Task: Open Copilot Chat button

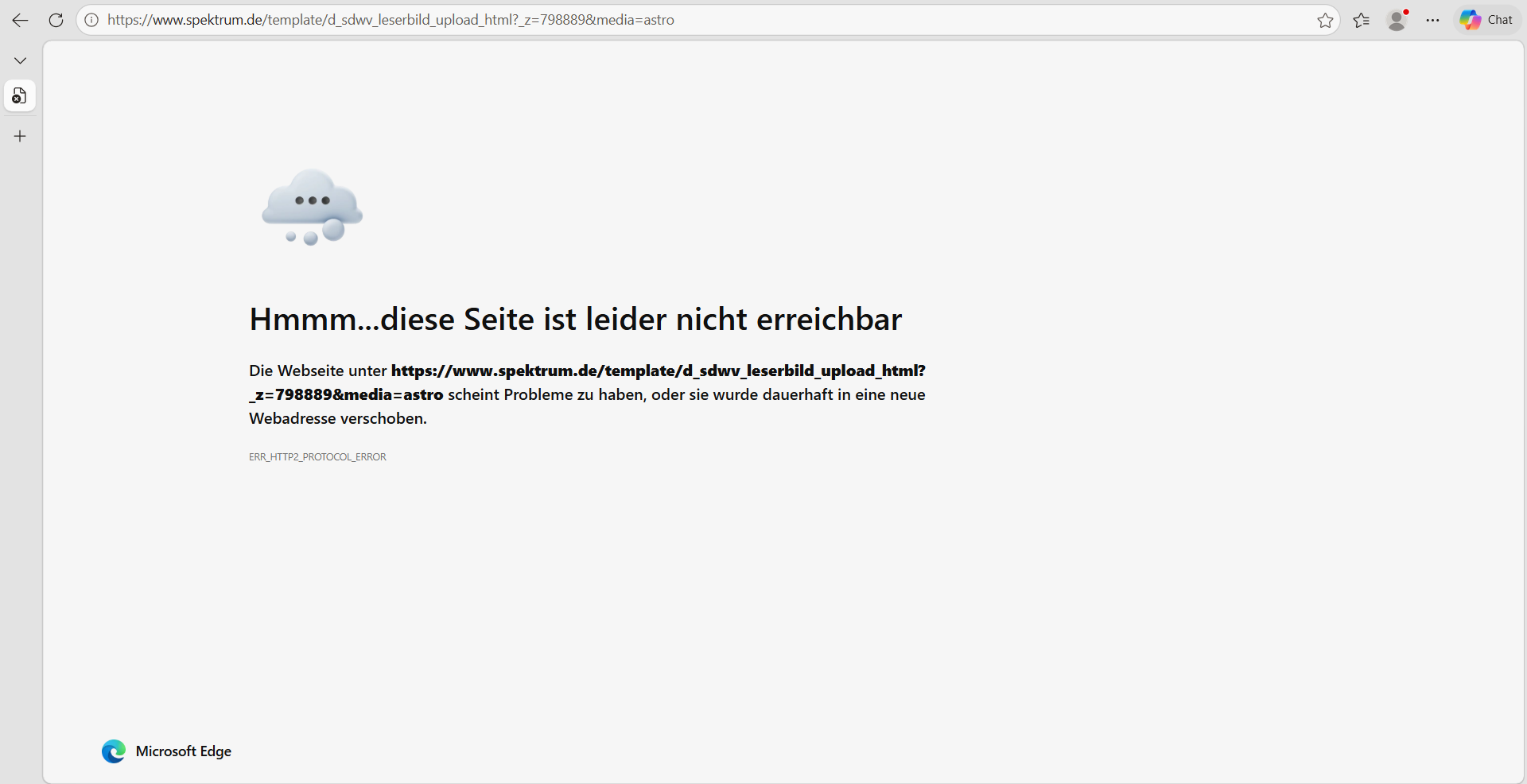Action: click(1486, 20)
